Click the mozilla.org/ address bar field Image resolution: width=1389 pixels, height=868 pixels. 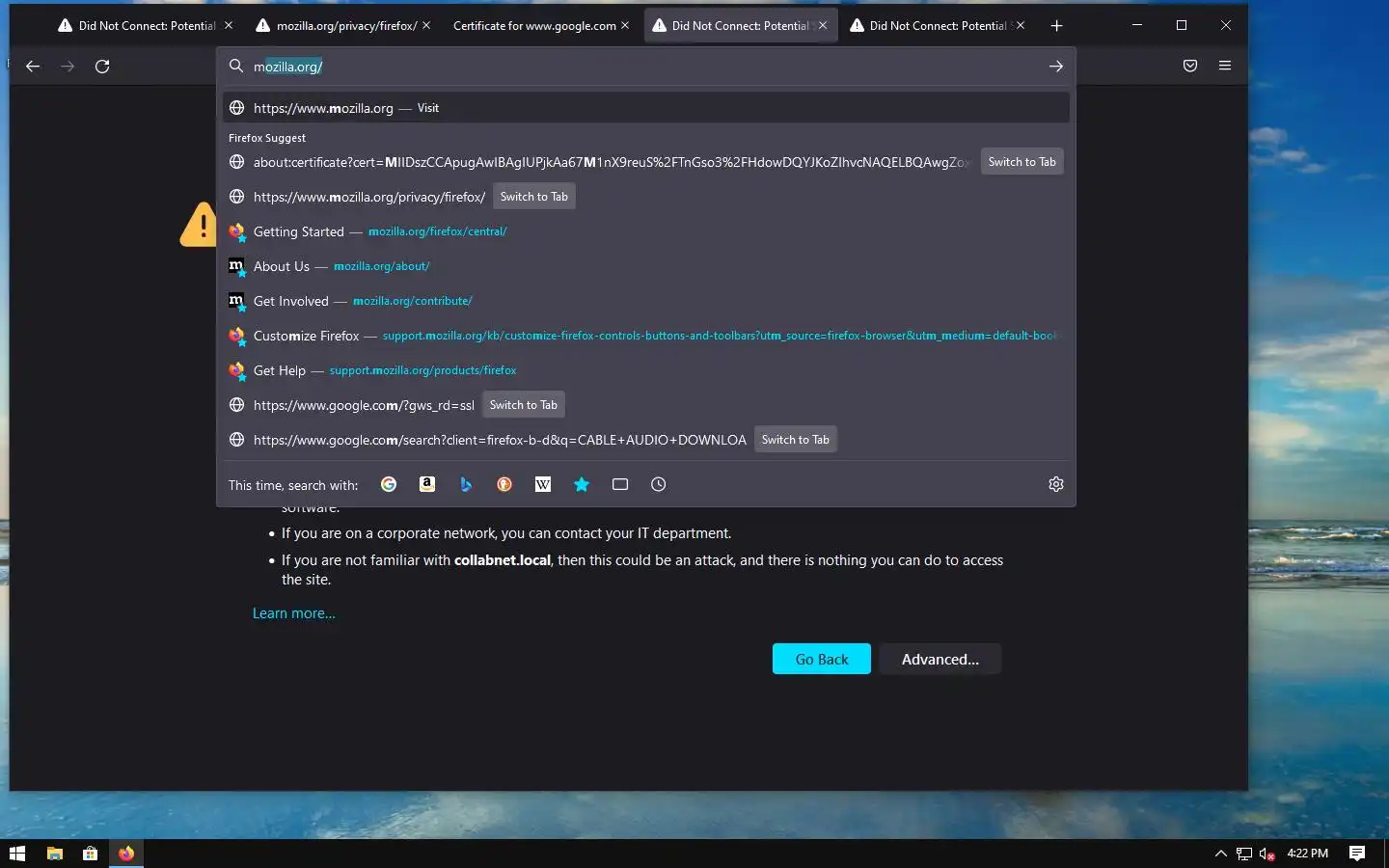(646, 67)
